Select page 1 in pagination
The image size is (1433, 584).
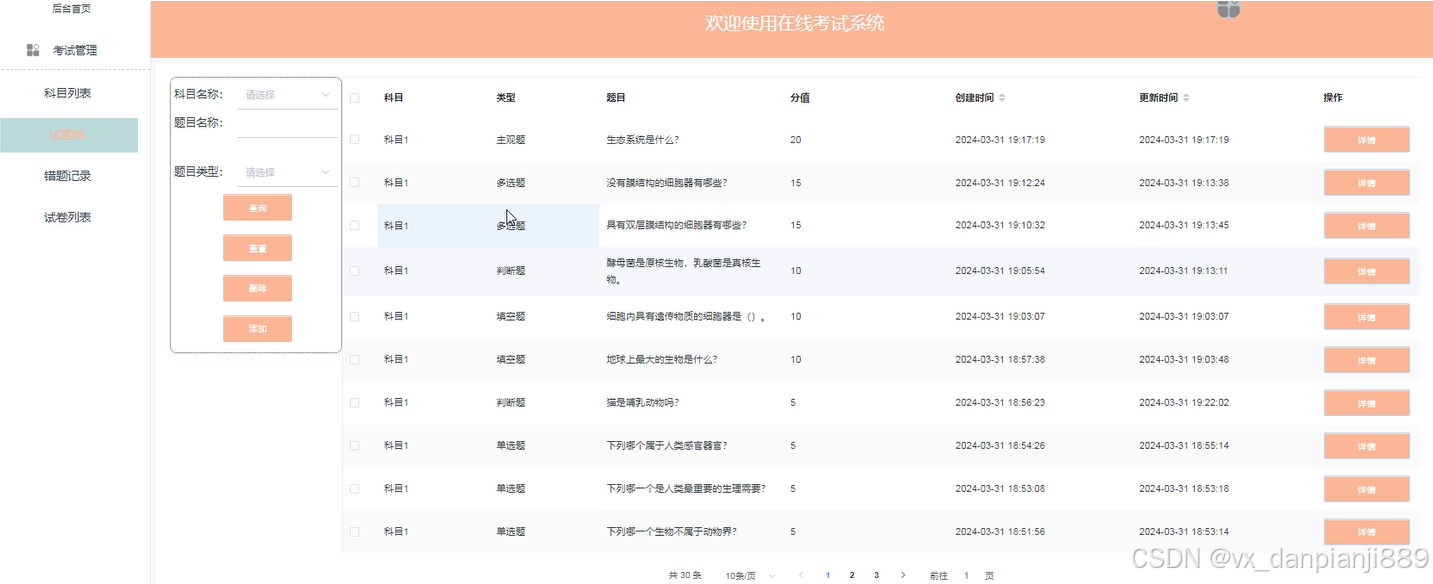point(827,576)
